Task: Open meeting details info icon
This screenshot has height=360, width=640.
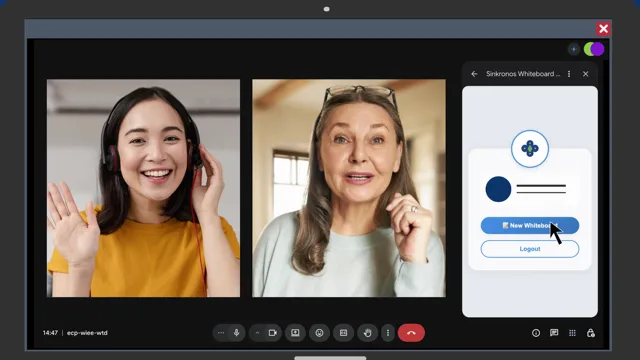Action: click(536, 333)
